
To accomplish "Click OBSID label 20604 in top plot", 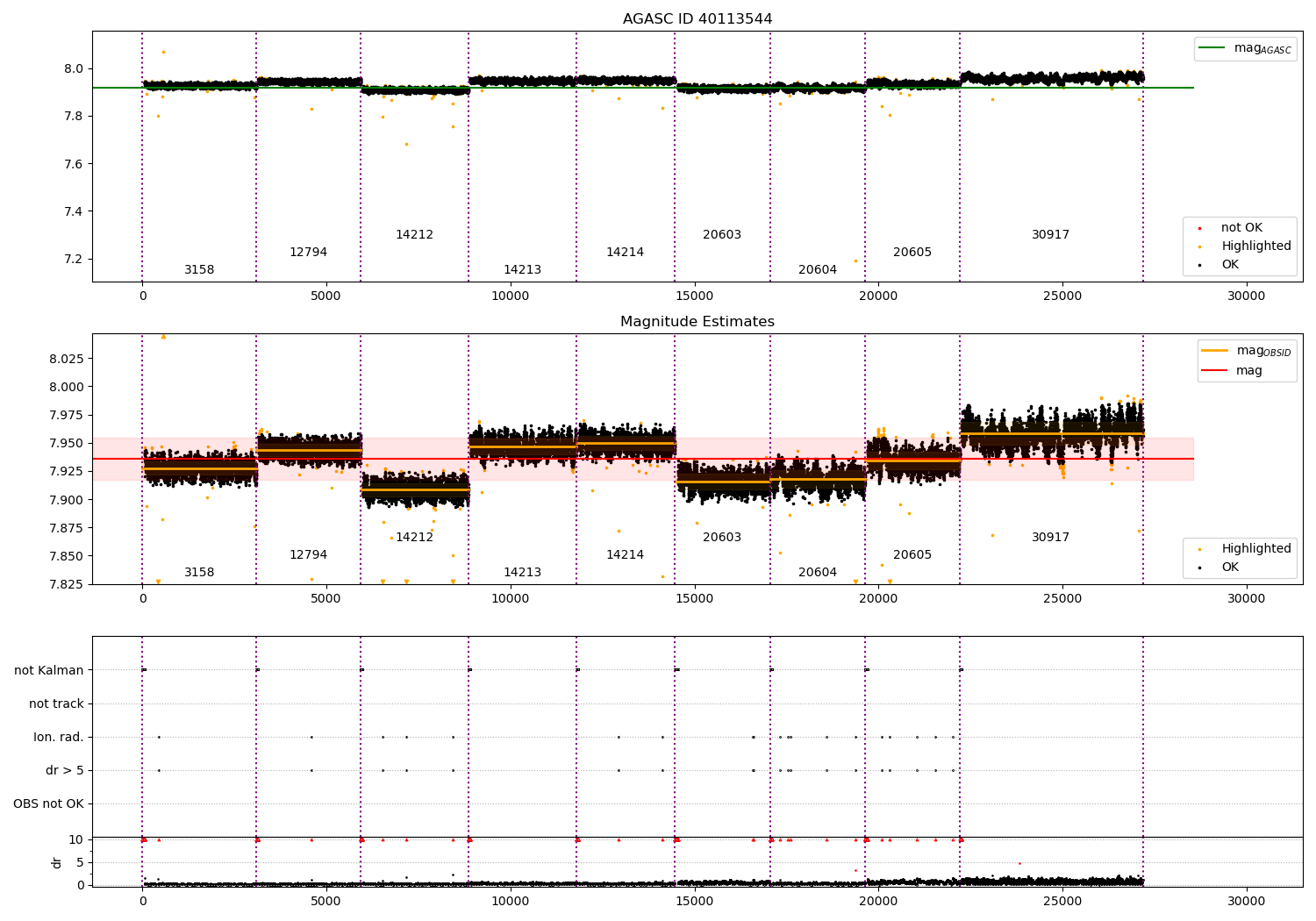I will pos(818,270).
